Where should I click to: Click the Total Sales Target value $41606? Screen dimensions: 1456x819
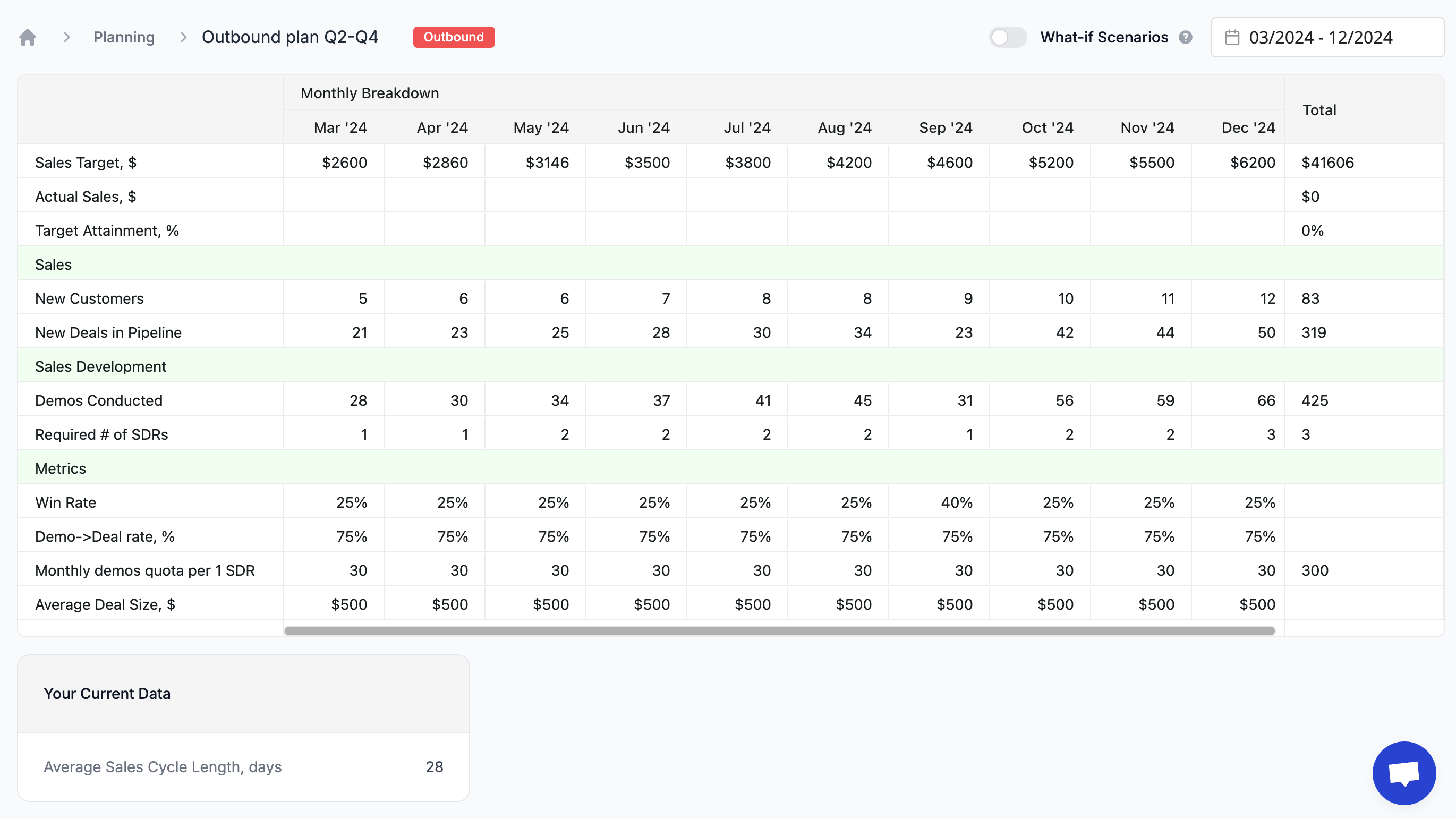1327,162
